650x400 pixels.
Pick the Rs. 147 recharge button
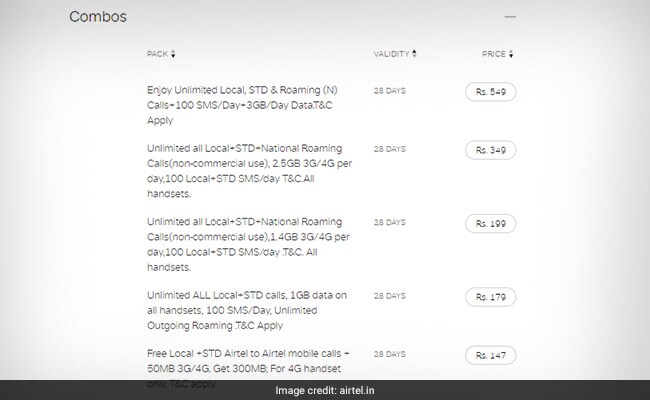(490, 355)
